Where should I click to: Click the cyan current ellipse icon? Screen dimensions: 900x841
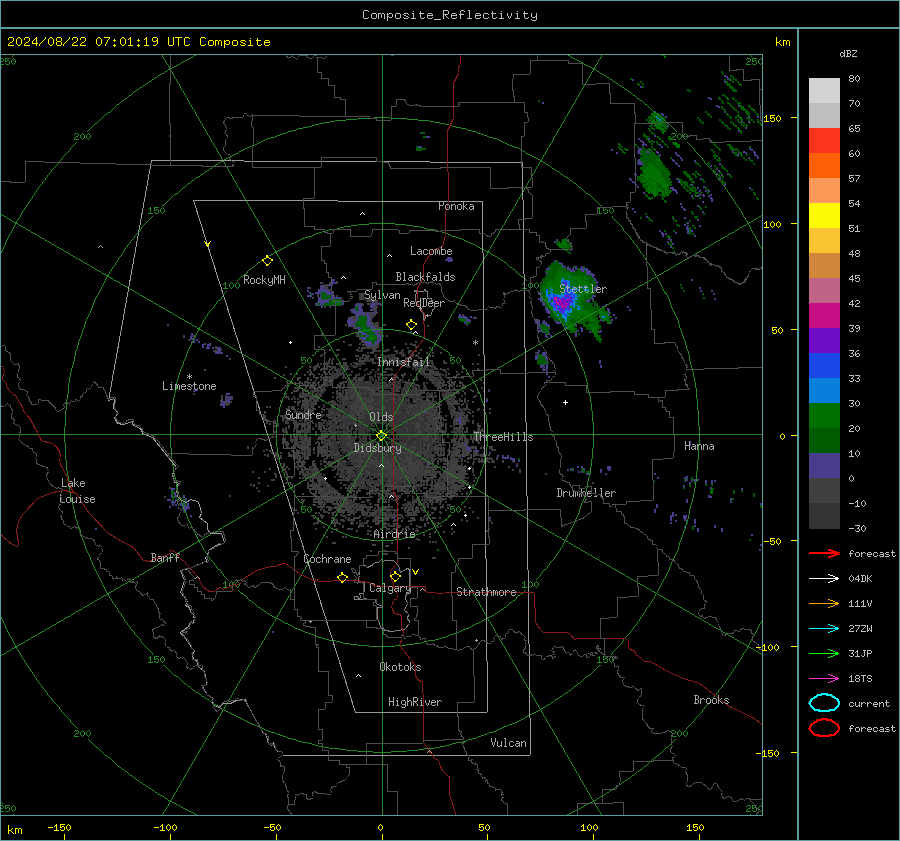(824, 703)
